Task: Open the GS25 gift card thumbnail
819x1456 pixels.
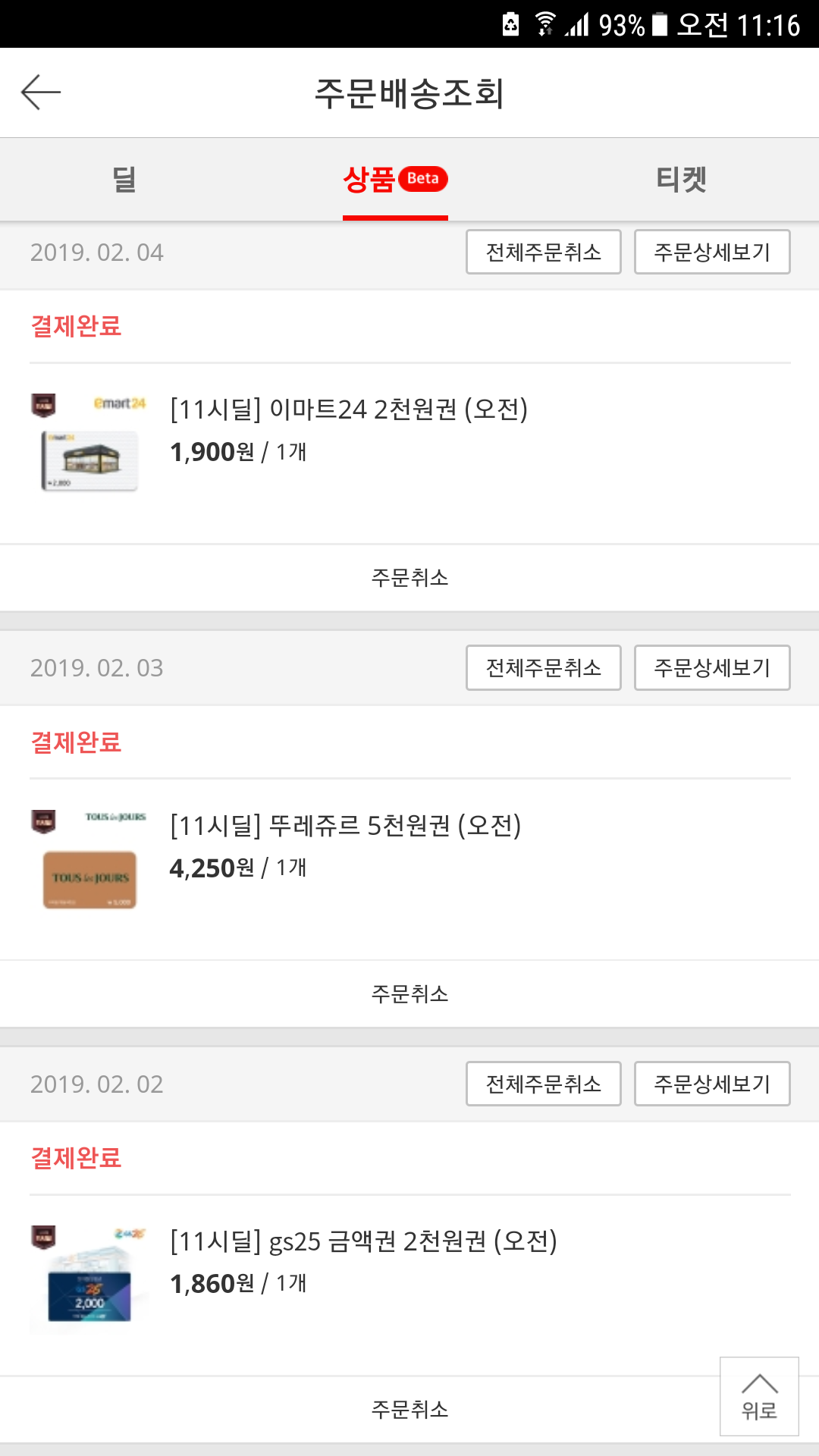Action: click(89, 1291)
